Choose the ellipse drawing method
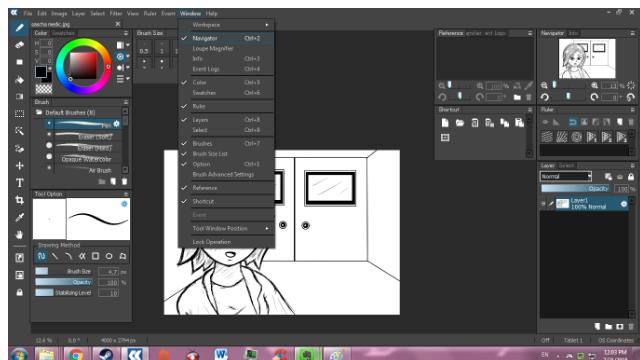Image resolution: width=640 pixels, height=360 pixels. coord(109,256)
